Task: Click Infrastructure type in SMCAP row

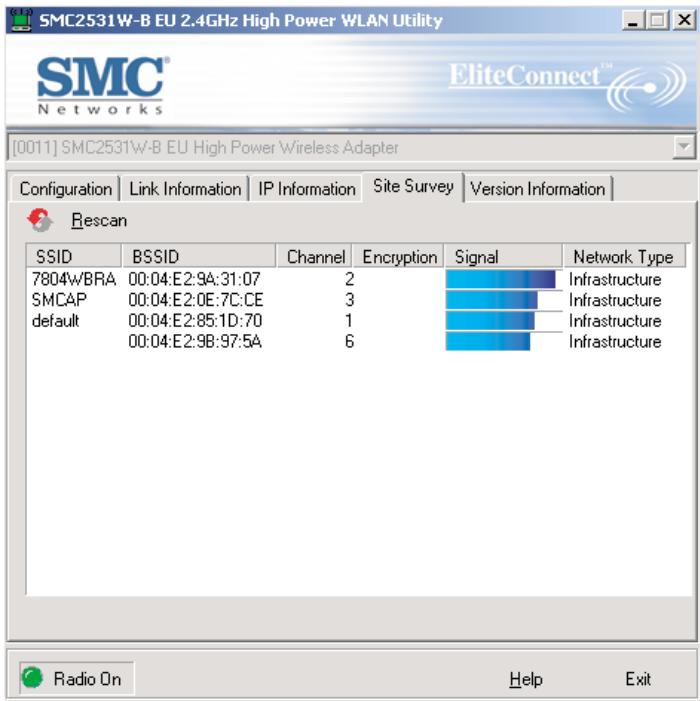Action: 615,300
